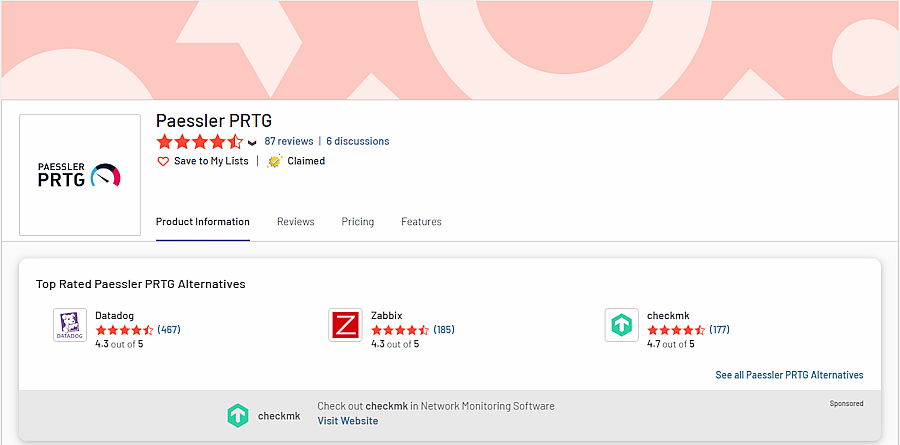Click Datadog's 4.3 out of 5 text
The image size is (900, 445).
point(119,344)
